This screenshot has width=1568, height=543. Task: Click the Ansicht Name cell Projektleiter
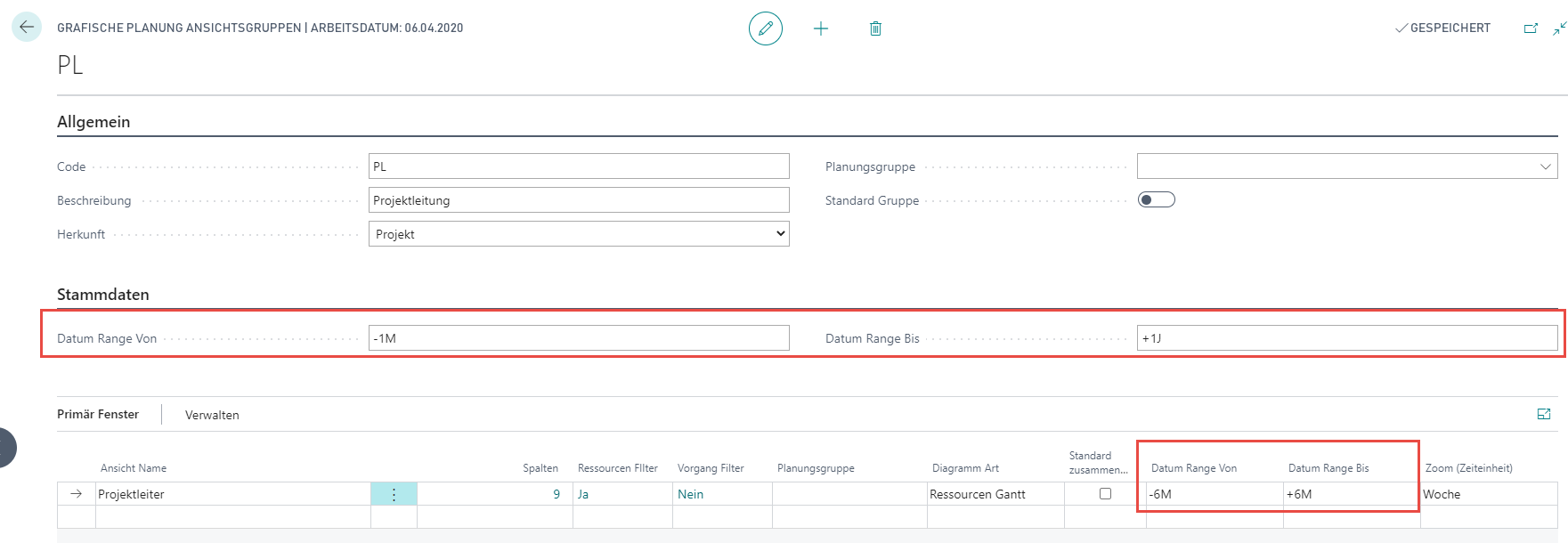pos(232,494)
